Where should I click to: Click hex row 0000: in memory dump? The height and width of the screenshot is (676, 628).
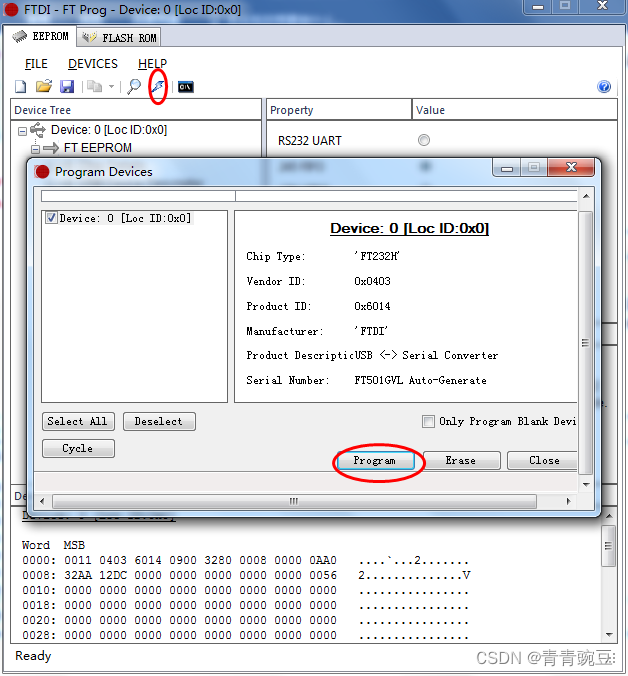[246, 560]
